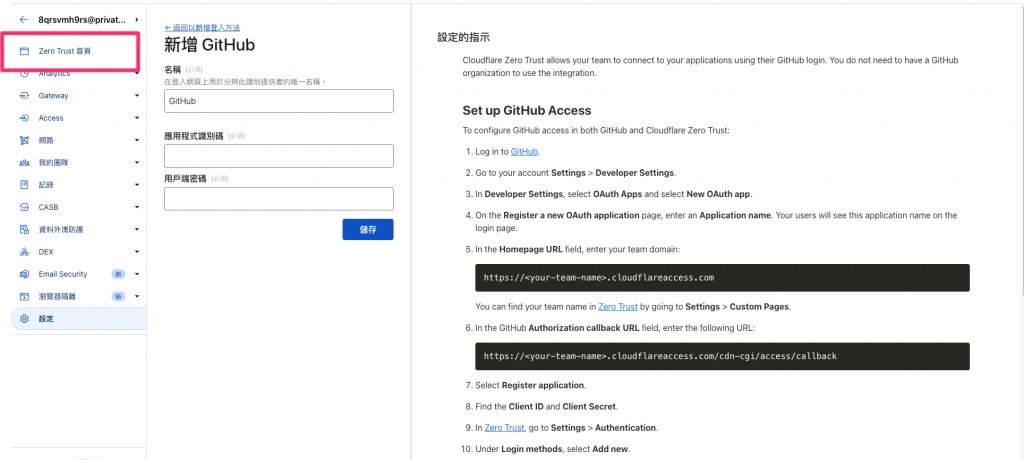Viewport: 1024px width, 460px height.
Task: Click the "Find the Client ID and Client Secret" step
Action: click(546, 406)
